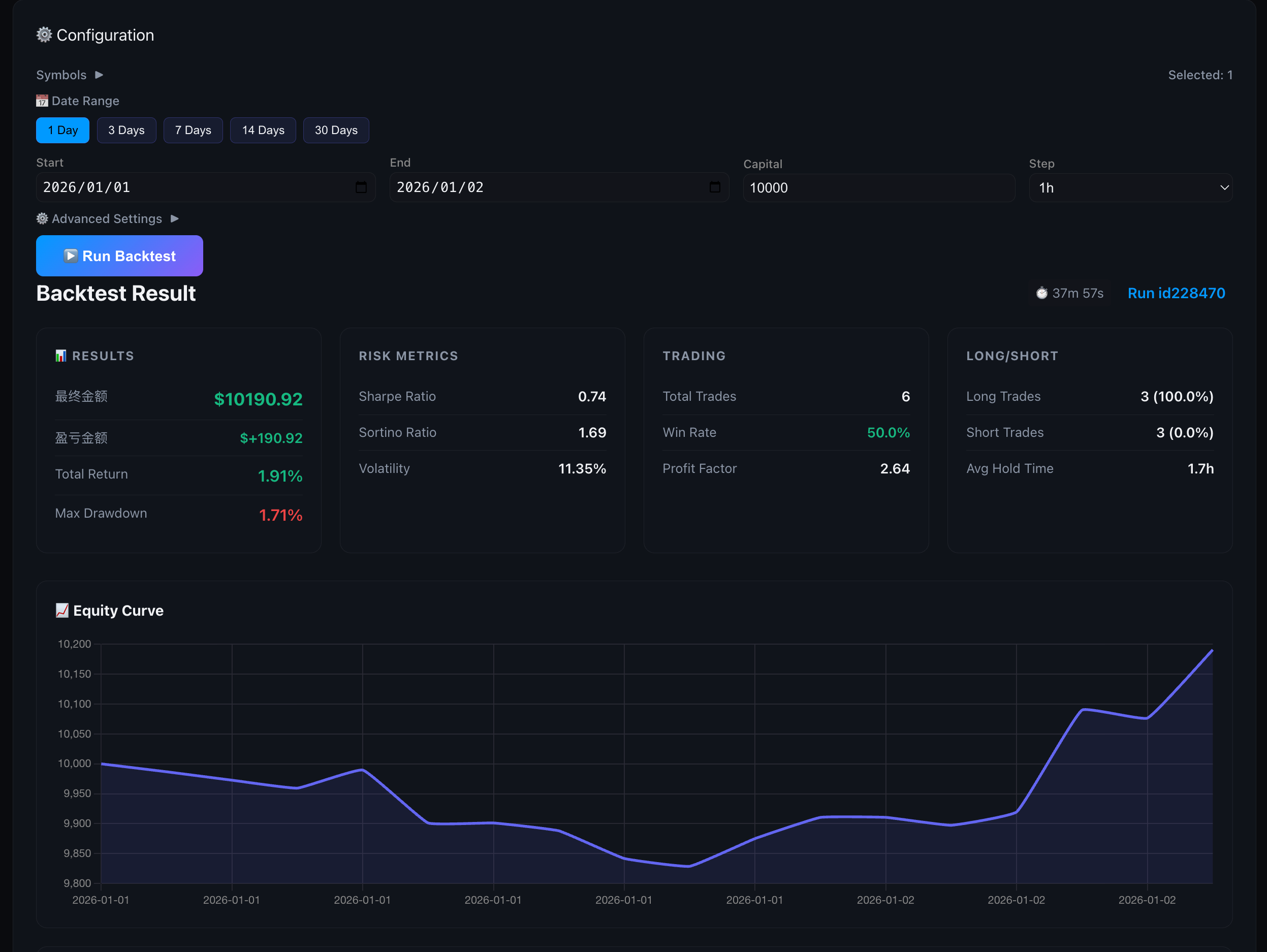The width and height of the screenshot is (1267, 952).
Task: Expand the Symbols section arrow
Action: [99, 75]
